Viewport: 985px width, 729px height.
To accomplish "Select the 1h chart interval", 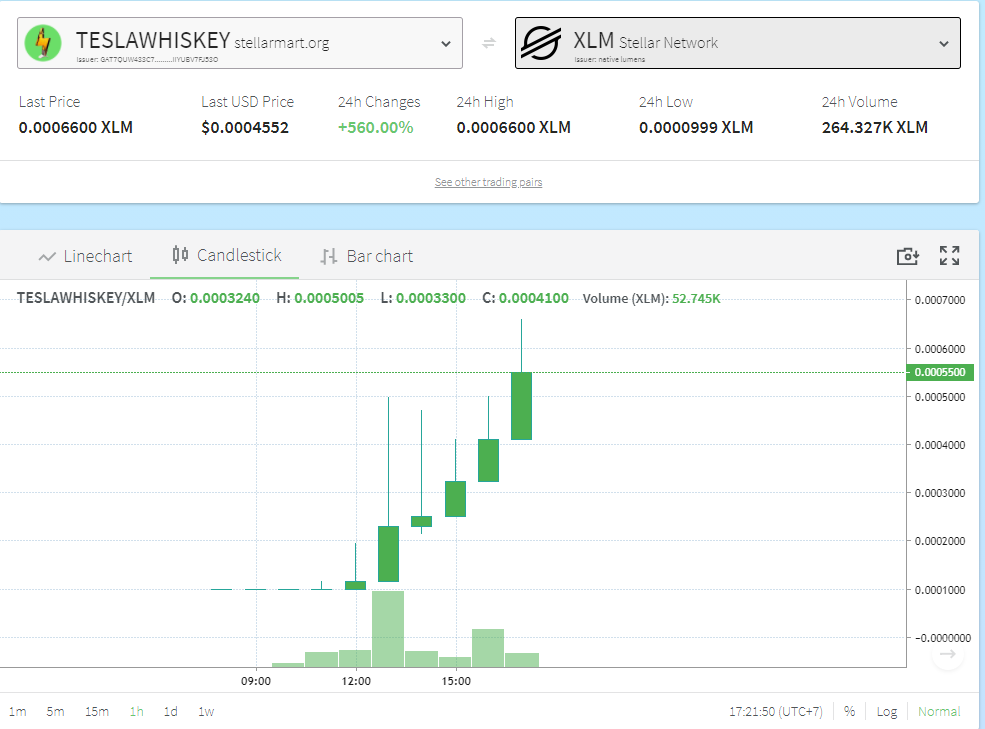I will point(136,711).
